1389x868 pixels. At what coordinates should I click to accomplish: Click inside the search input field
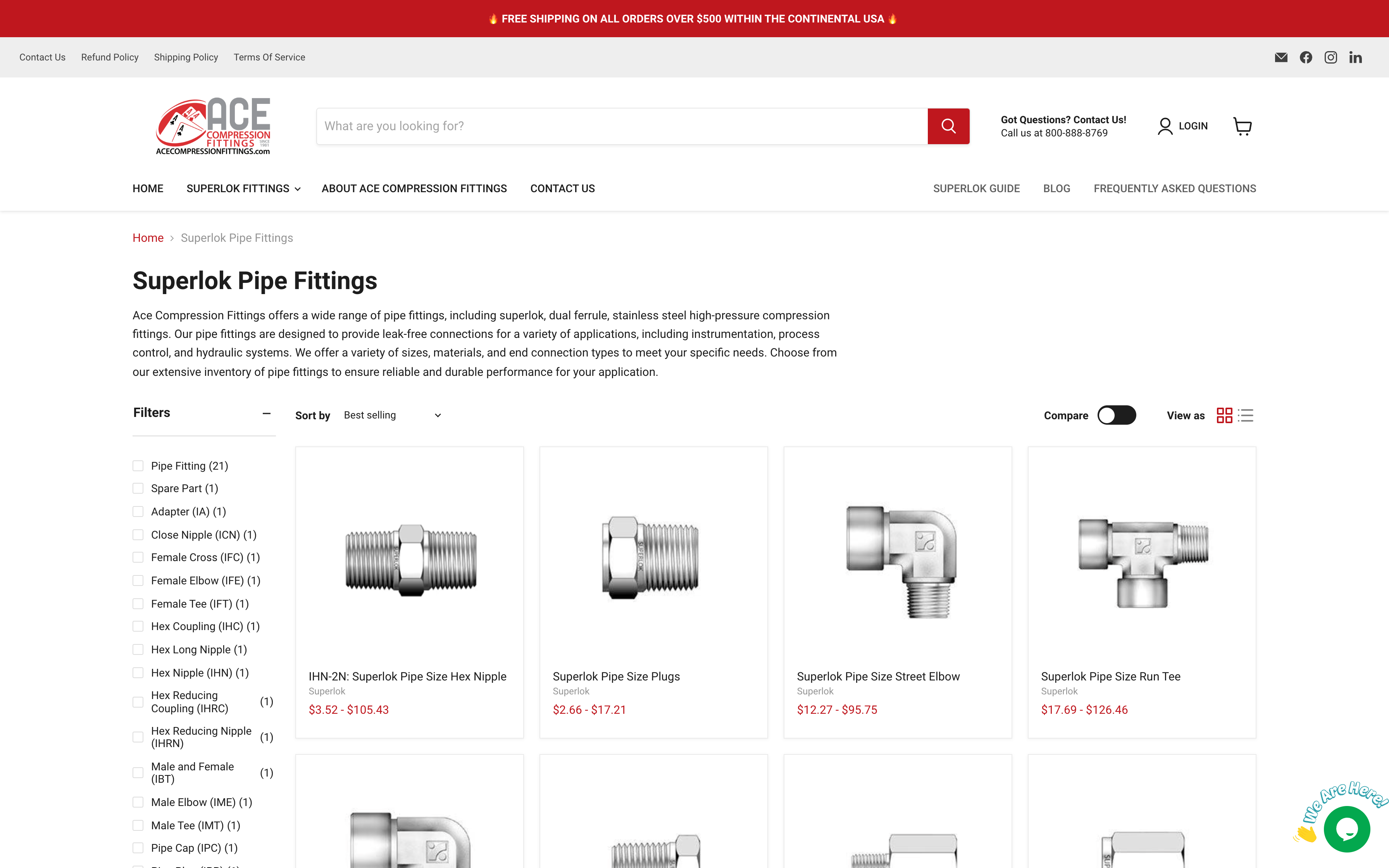pos(620,126)
